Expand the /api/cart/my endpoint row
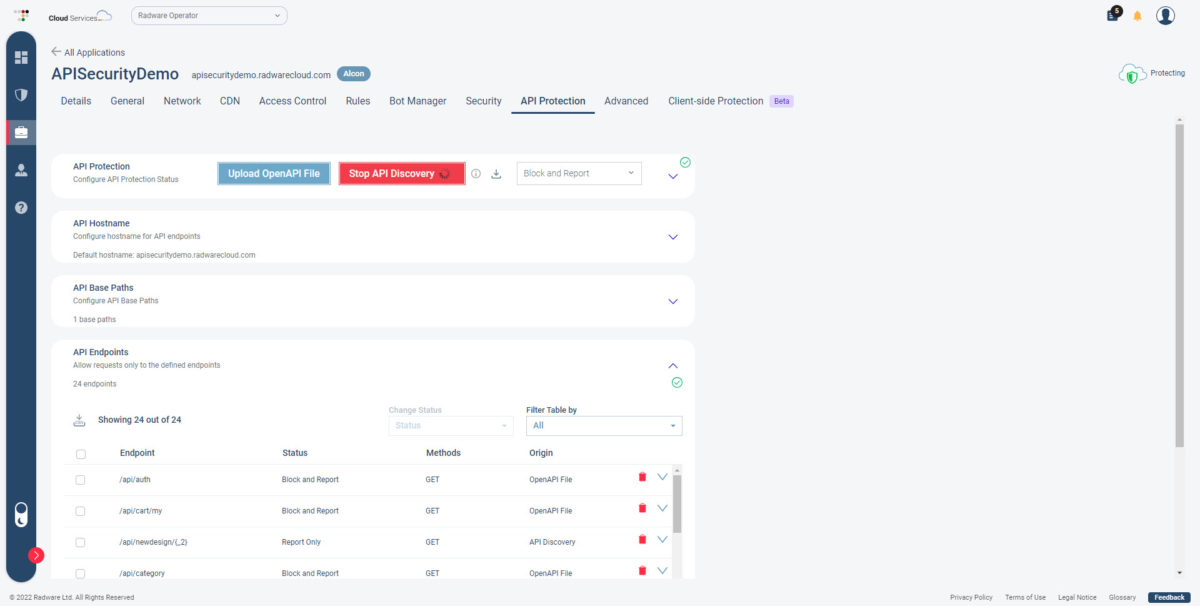Viewport: 1200px width, 606px height. tap(662, 508)
